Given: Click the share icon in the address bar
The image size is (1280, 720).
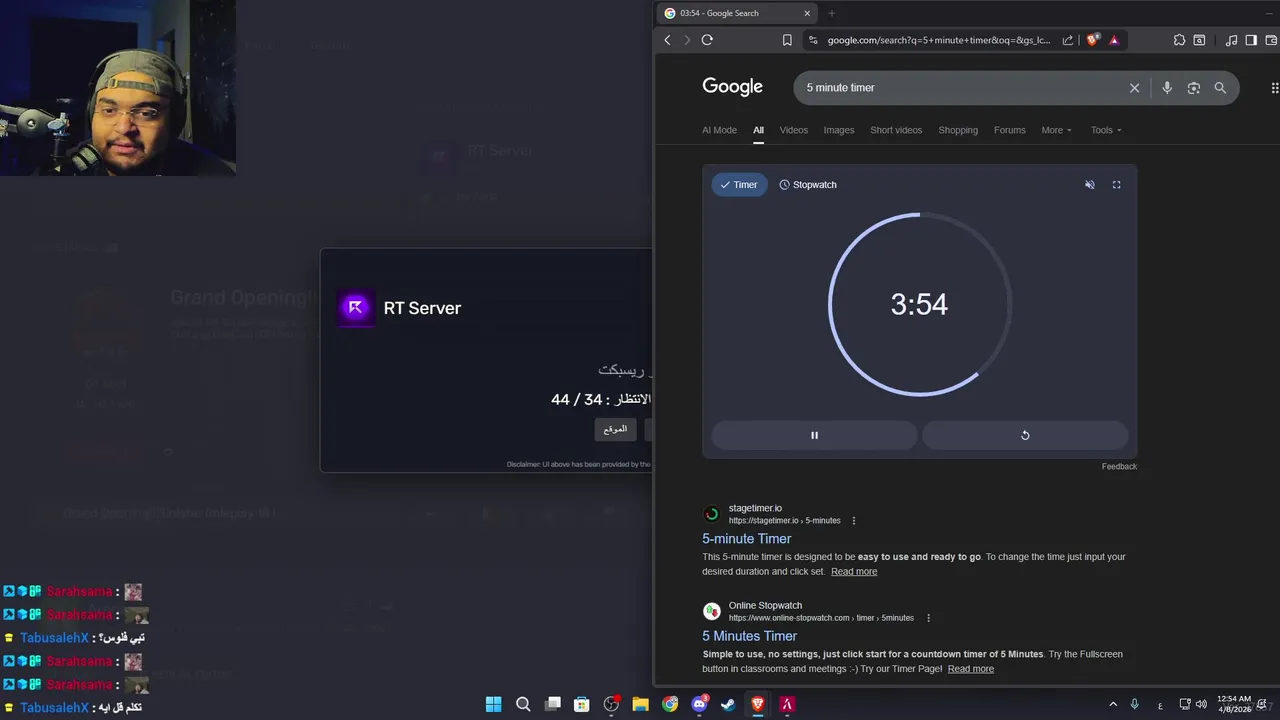Looking at the screenshot, I should 1068,40.
